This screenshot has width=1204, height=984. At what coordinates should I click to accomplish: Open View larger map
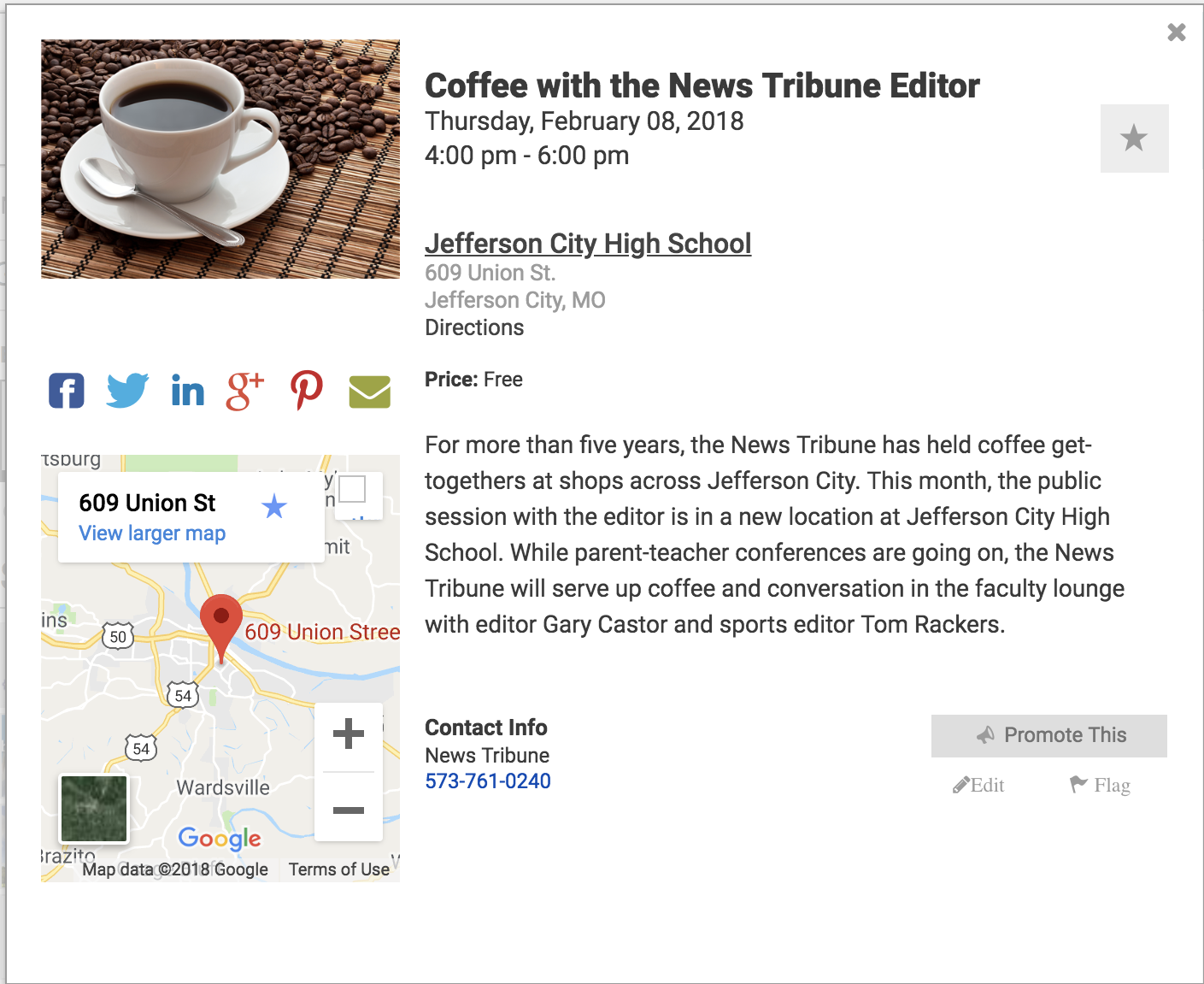pos(151,533)
